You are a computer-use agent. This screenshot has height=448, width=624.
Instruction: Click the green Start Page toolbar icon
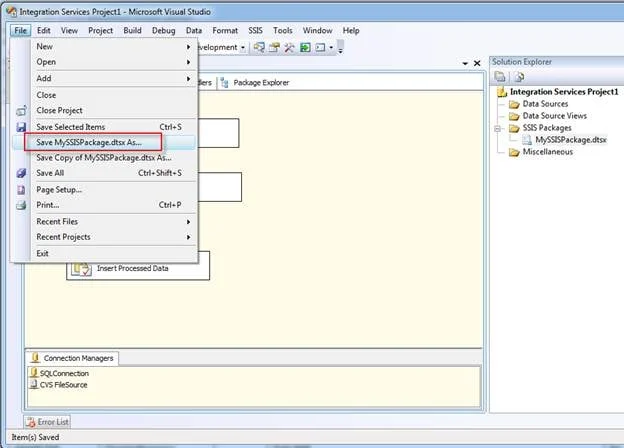coord(305,47)
